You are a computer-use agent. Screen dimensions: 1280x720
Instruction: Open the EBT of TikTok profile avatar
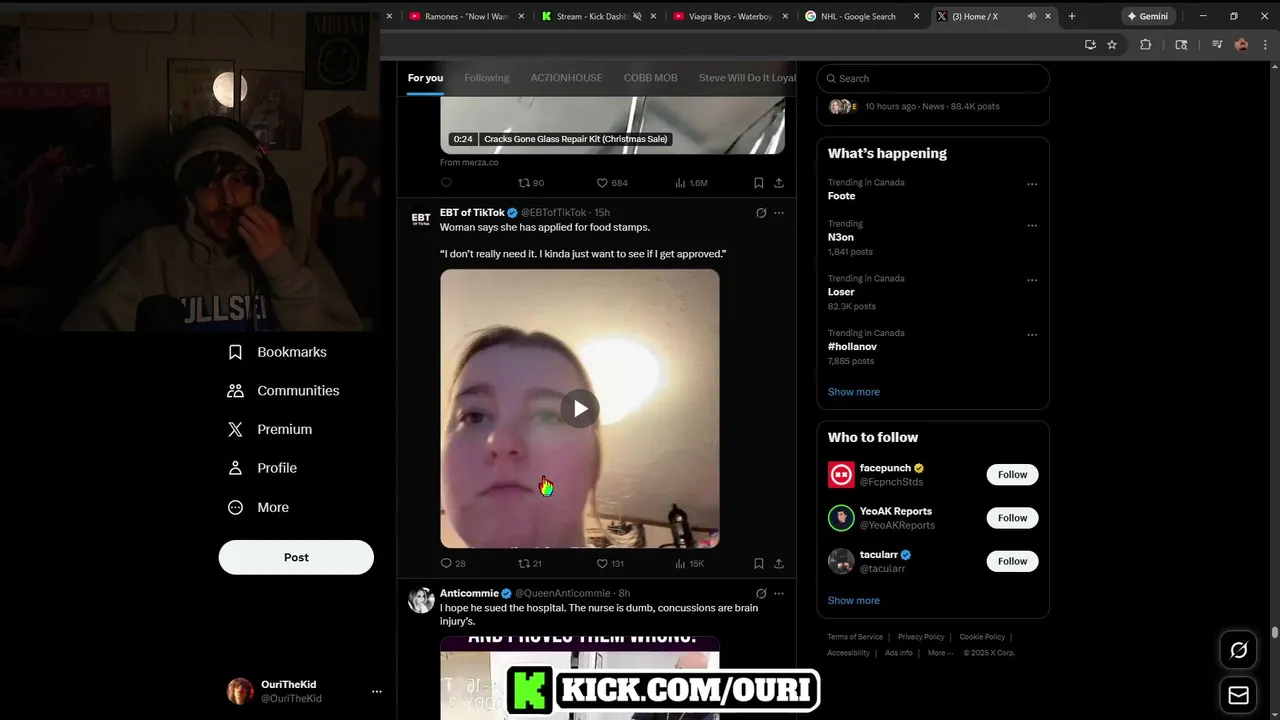pyautogui.click(x=421, y=218)
